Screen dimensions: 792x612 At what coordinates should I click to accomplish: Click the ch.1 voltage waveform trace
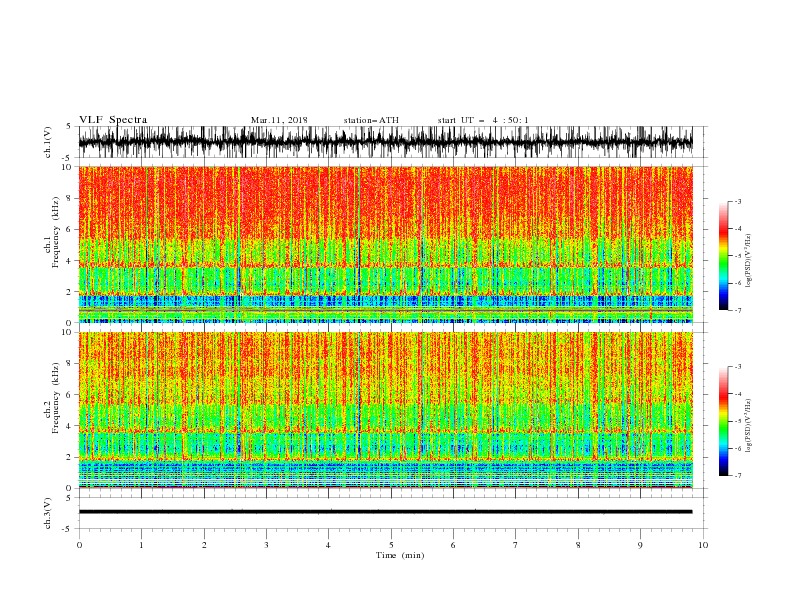click(x=385, y=142)
